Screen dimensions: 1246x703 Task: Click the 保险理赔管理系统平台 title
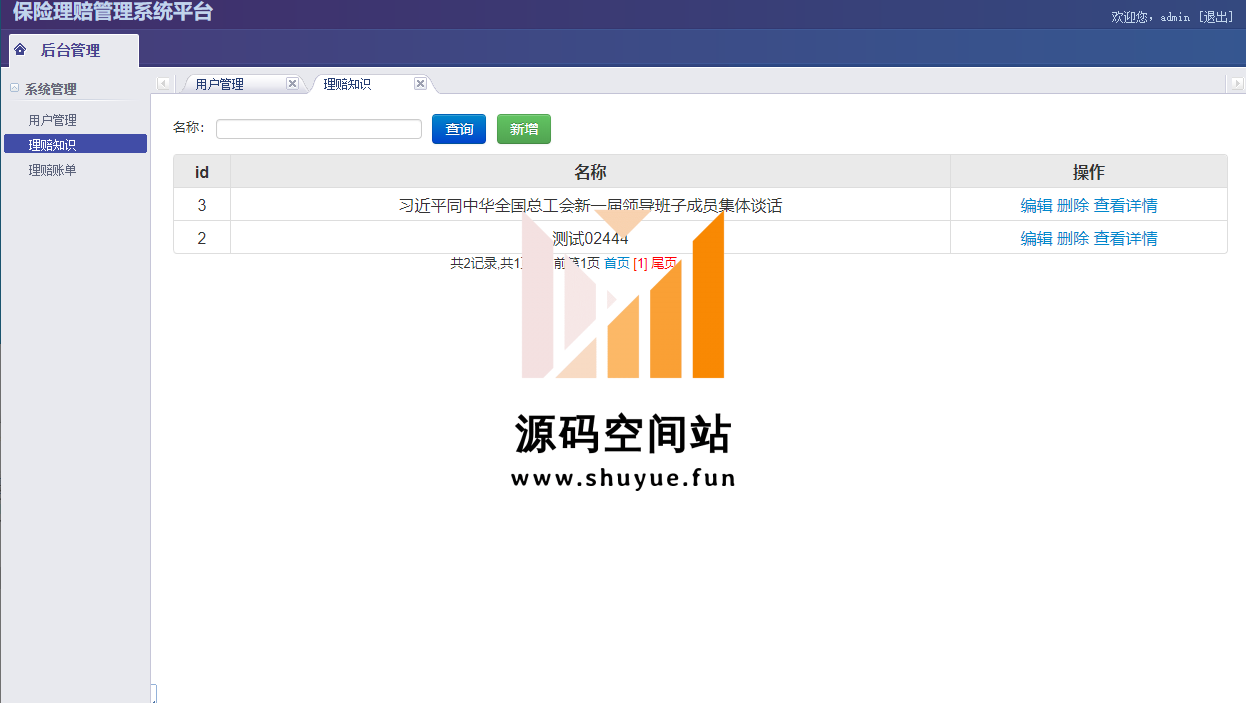click(113, 12)
